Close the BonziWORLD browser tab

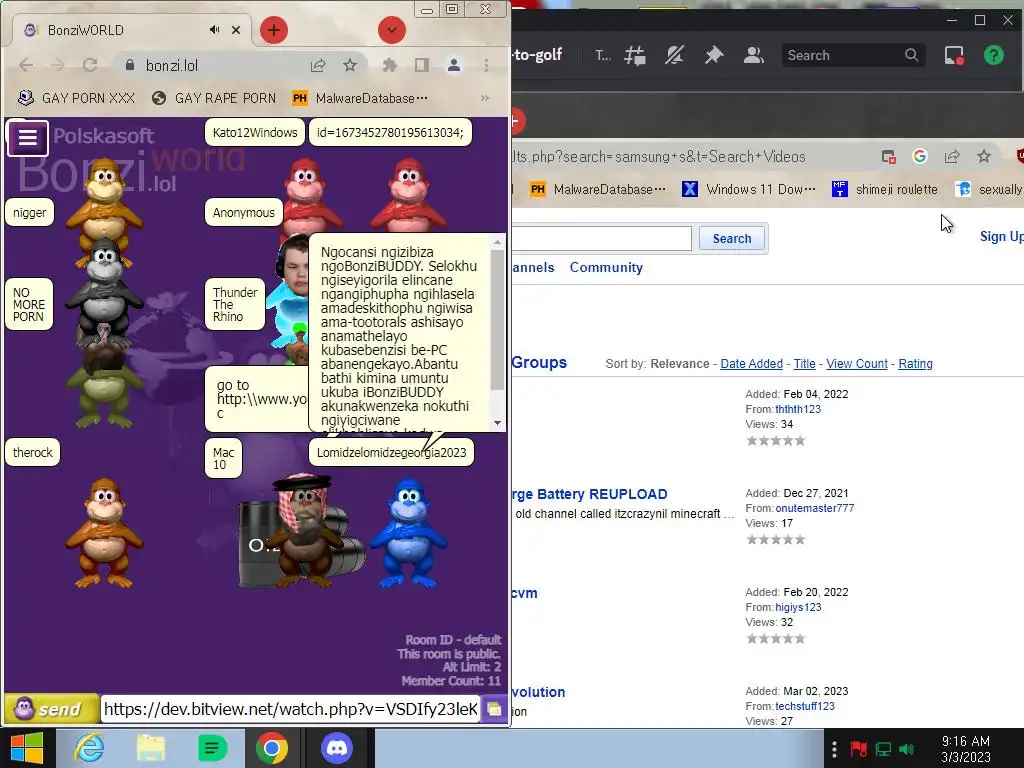point(236,30)
